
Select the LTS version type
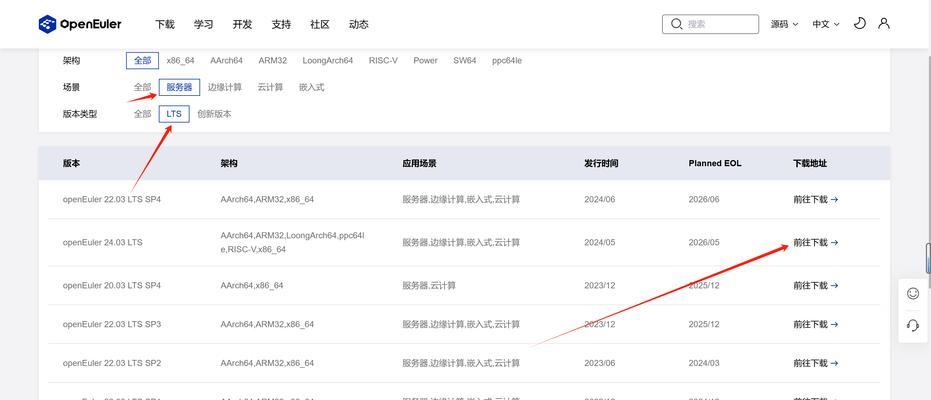(174, 114)
